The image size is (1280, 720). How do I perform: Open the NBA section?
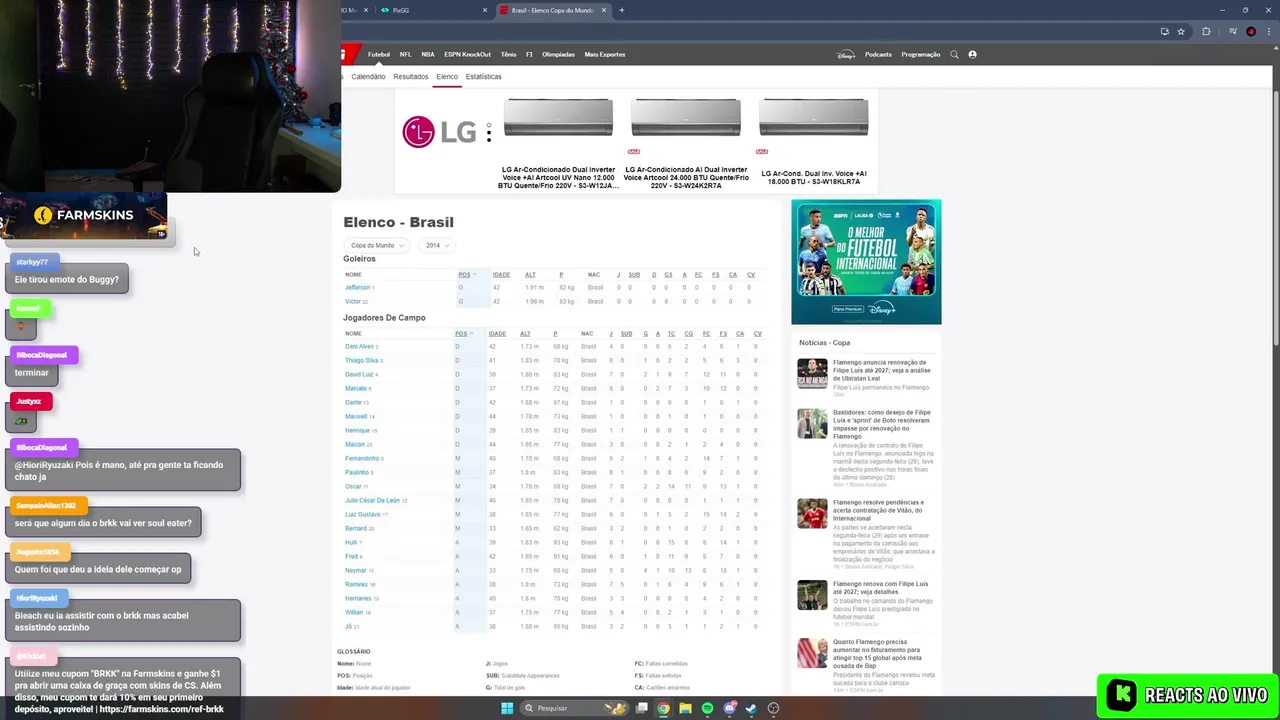coord(428,54)
